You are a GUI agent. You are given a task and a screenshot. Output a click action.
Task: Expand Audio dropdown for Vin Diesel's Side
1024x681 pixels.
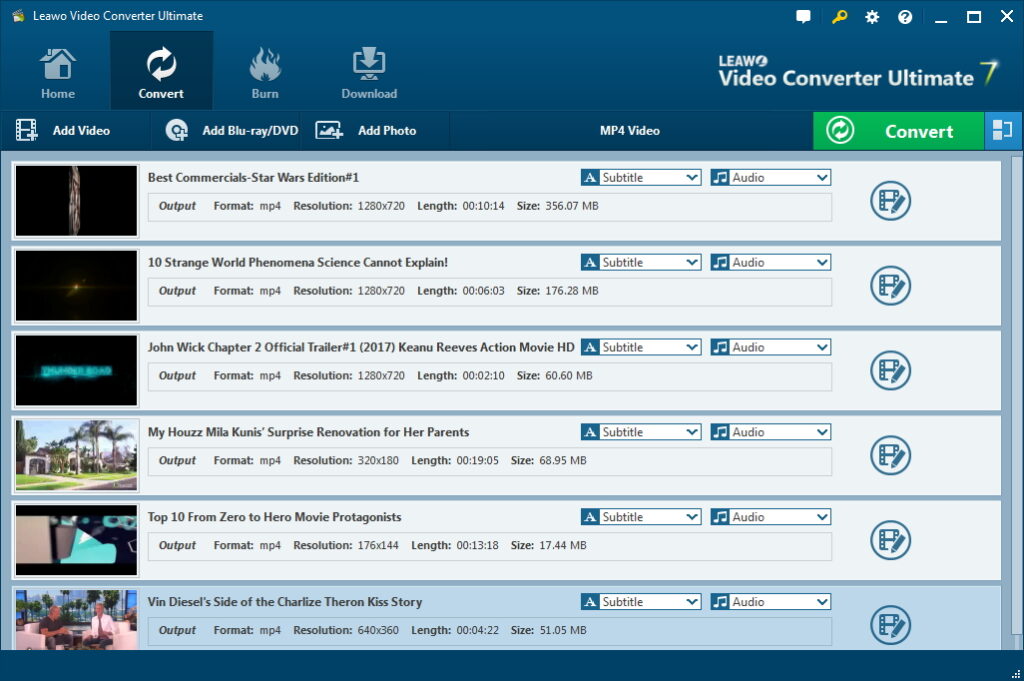click(x=771, y=602)
